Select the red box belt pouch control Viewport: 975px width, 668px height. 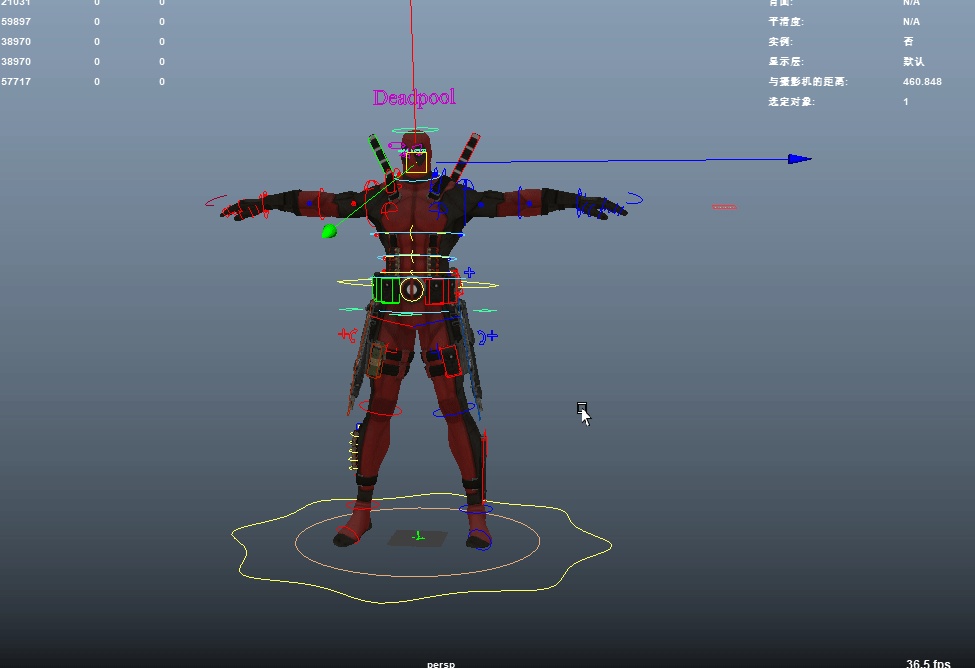(440, 292)
